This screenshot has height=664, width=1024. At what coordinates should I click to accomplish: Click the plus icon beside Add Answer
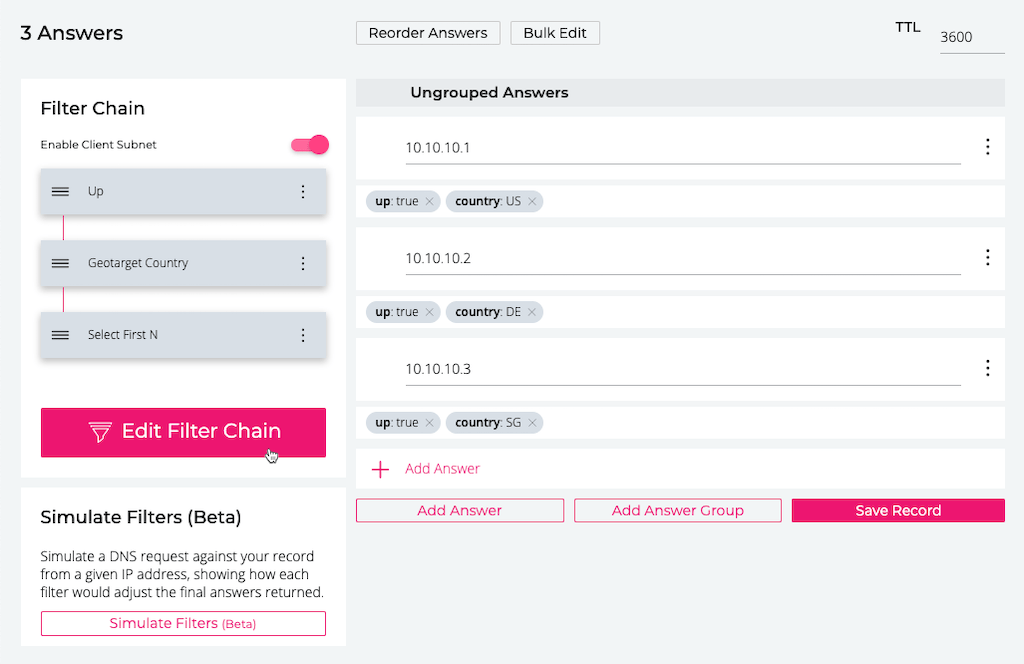click(380, 468)
